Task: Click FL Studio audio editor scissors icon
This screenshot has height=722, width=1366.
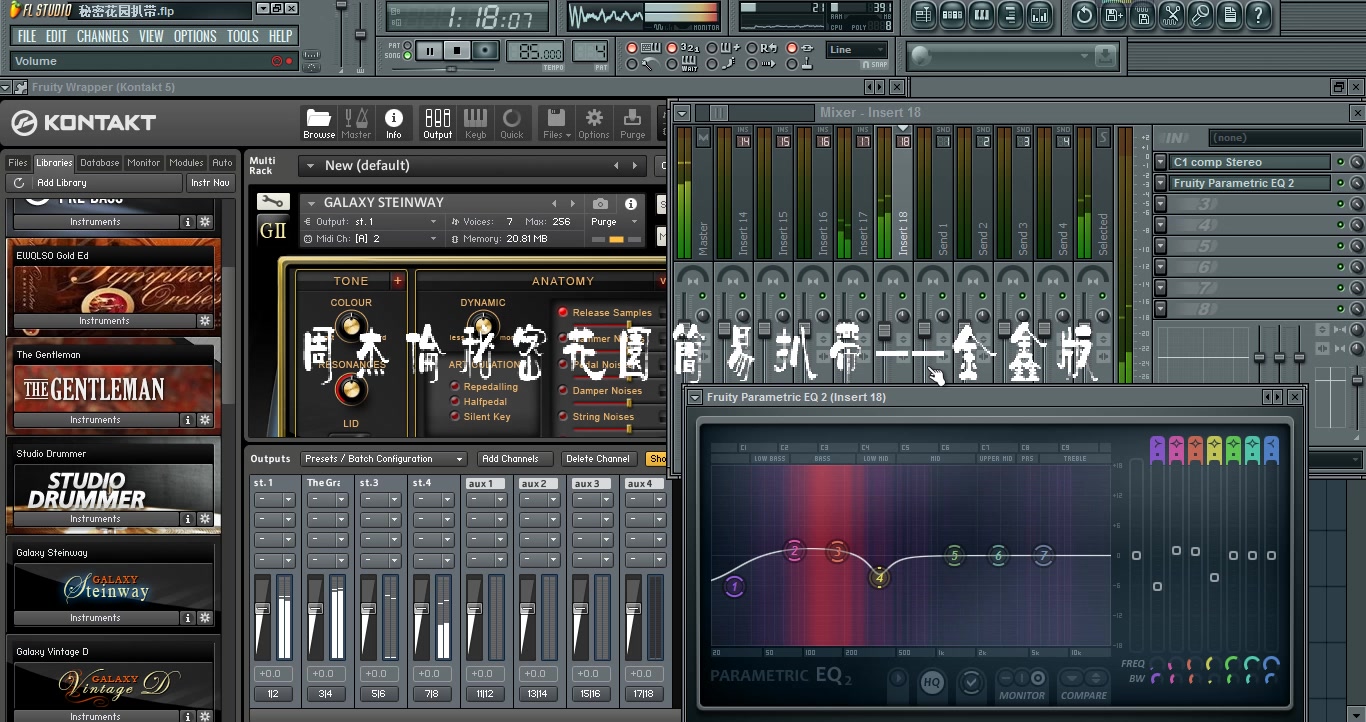Action: pos(1171,15)
